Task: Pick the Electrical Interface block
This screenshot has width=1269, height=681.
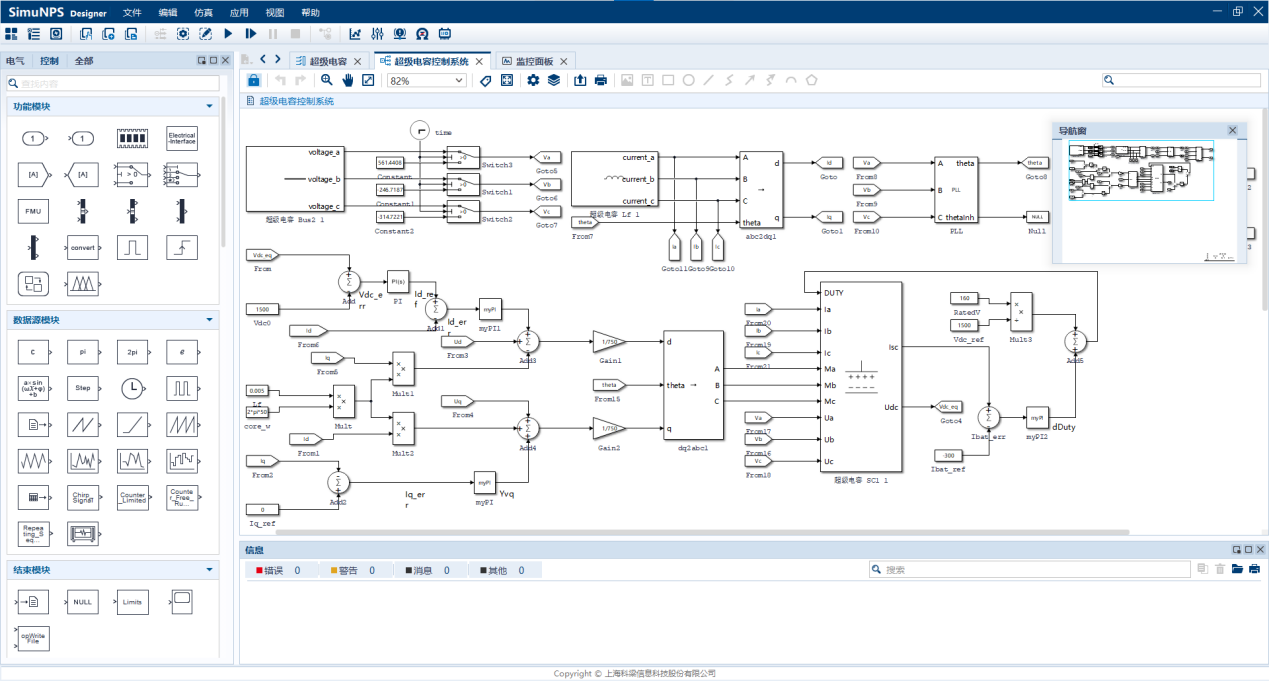Action: click(182, 139)
